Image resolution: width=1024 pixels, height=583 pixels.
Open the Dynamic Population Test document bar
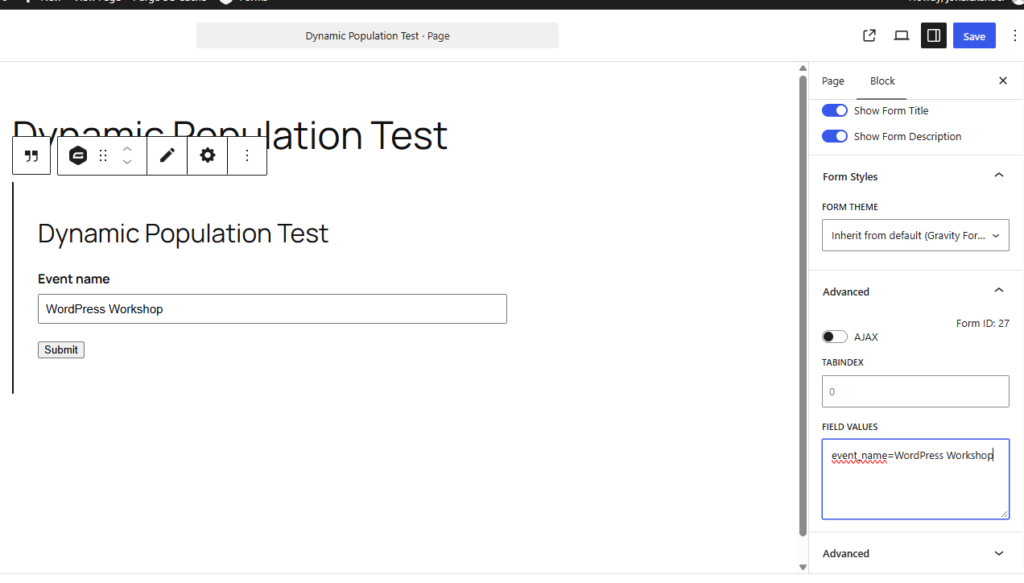[x=377, y=36]
